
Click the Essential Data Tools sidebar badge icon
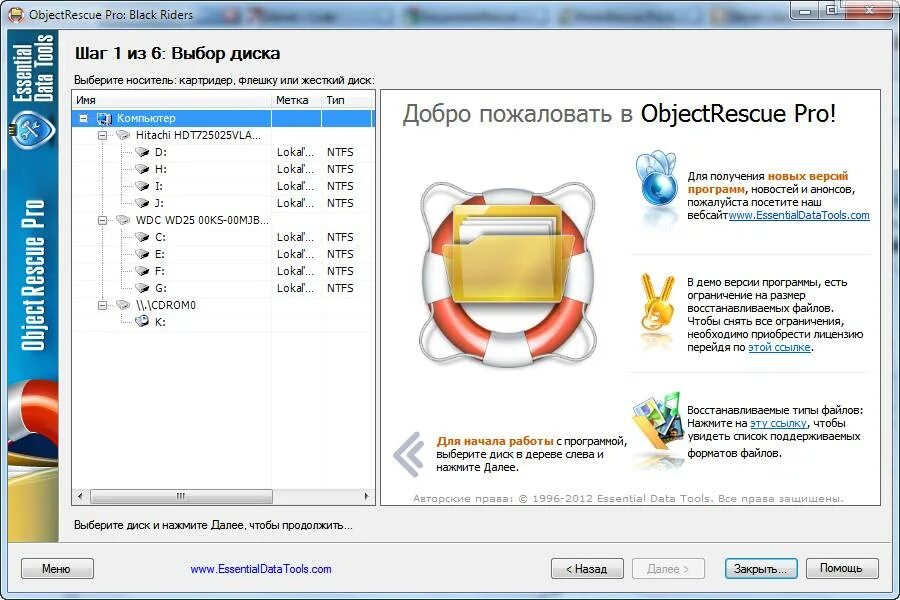[x=32, y=129]
